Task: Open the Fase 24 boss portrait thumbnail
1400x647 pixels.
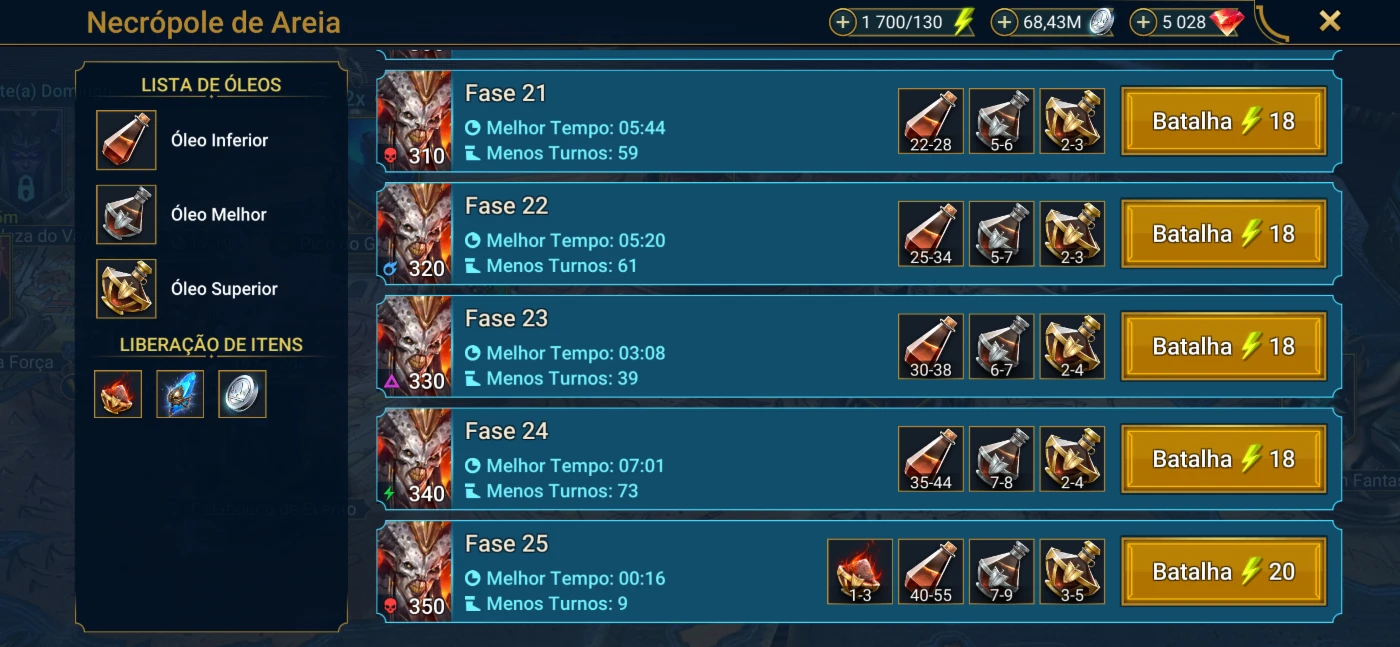Action: (x=414, y=459)
